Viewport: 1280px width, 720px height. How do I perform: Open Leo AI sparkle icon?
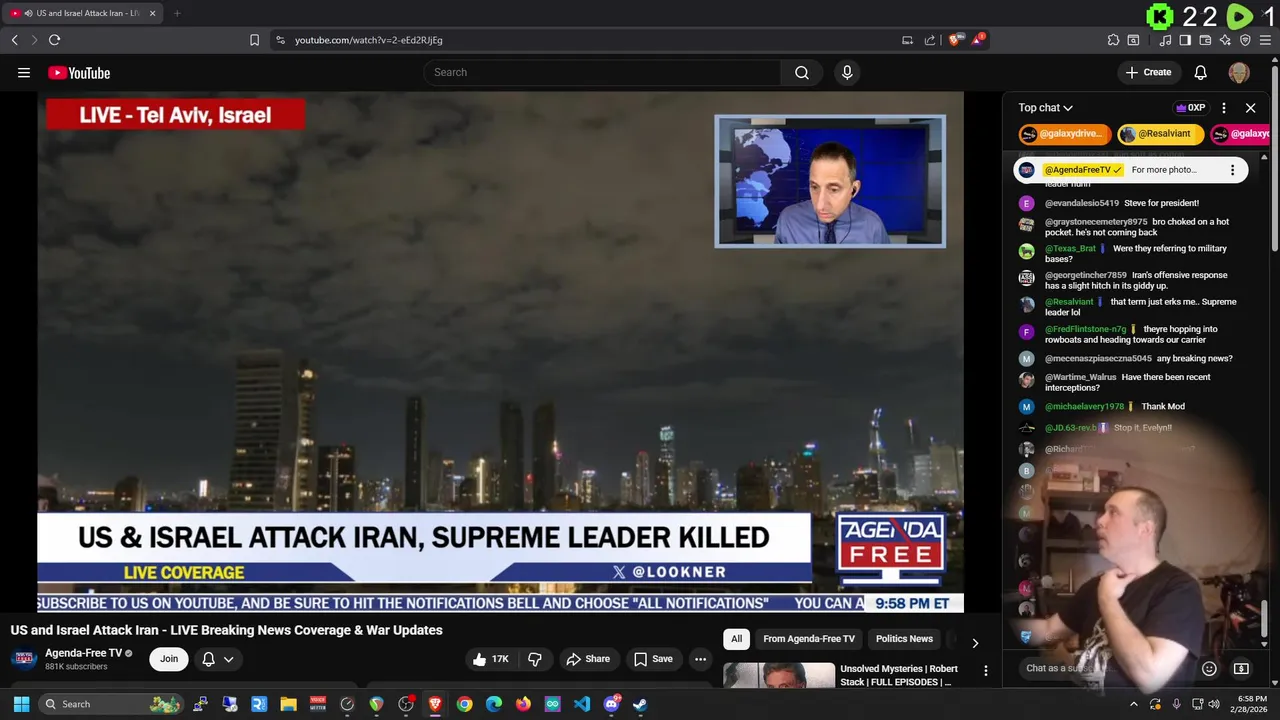pos(1225,40)
